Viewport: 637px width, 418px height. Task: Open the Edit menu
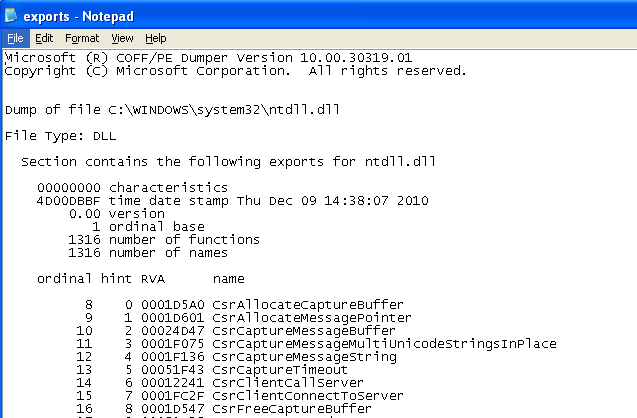coord(44,38)
